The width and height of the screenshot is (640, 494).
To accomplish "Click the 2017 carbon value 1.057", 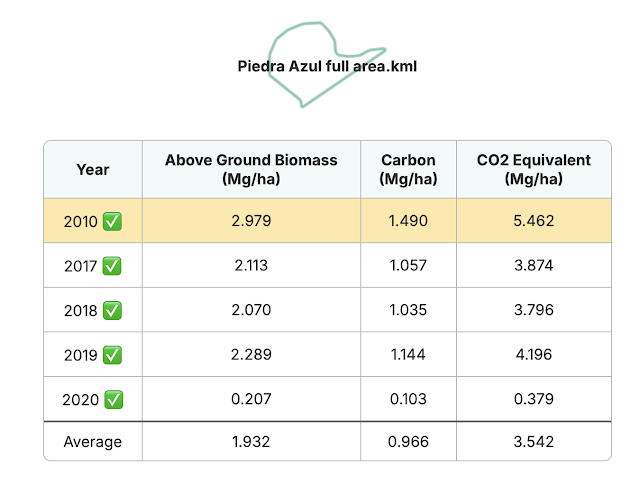I will click(408, 265).
